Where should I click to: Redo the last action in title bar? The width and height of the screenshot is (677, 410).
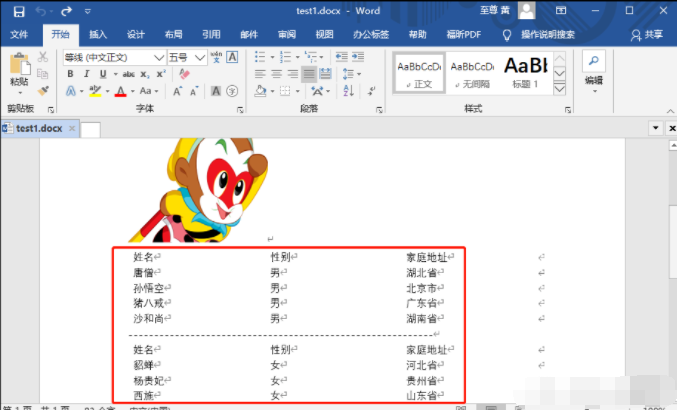pyautogui.click(x=66, y=11)
